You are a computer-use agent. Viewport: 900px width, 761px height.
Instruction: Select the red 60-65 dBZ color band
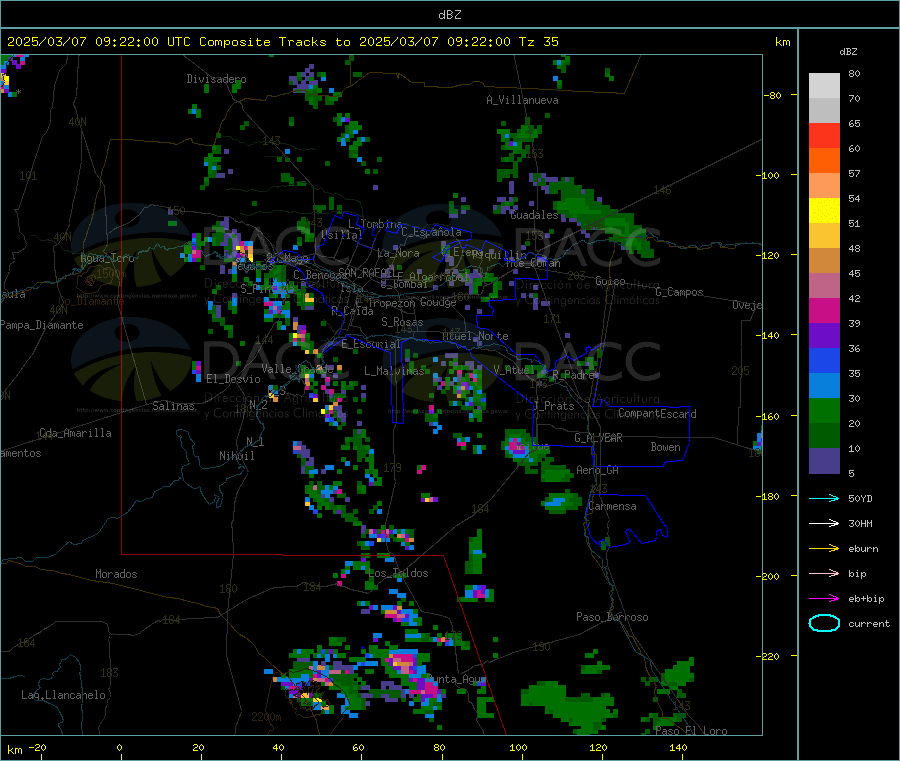pos(824,136)
